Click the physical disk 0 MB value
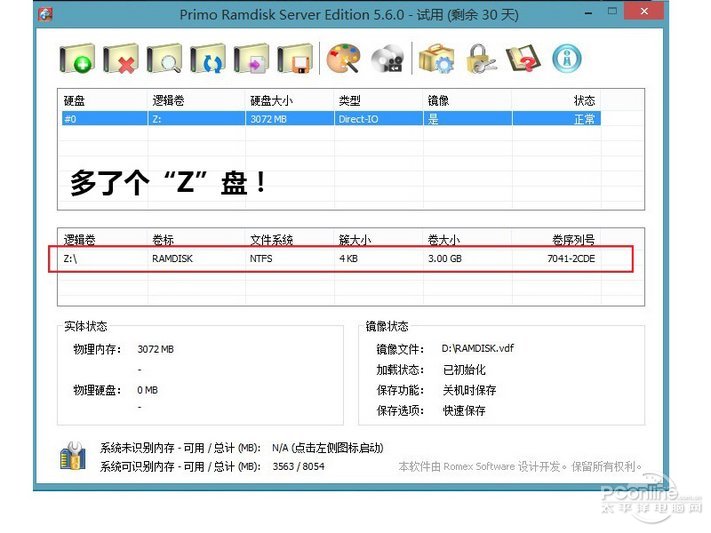 [x=147, y=390]
